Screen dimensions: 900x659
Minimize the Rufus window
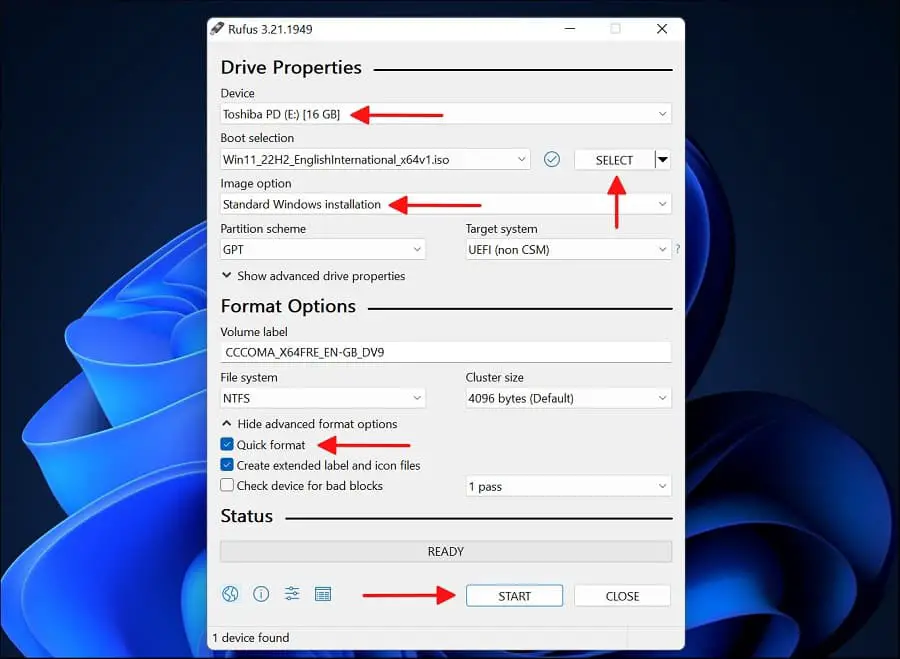[570, 29]
